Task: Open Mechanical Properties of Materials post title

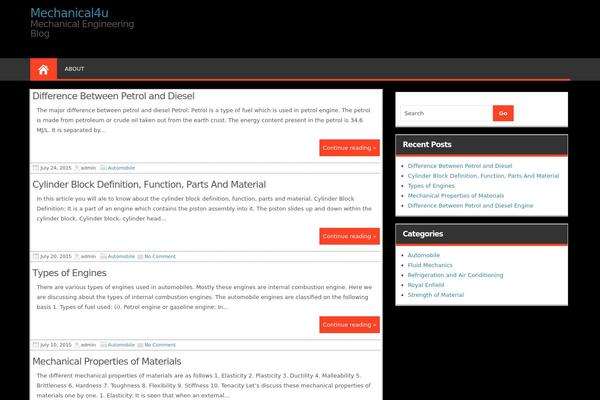Action: coord(107,361)
